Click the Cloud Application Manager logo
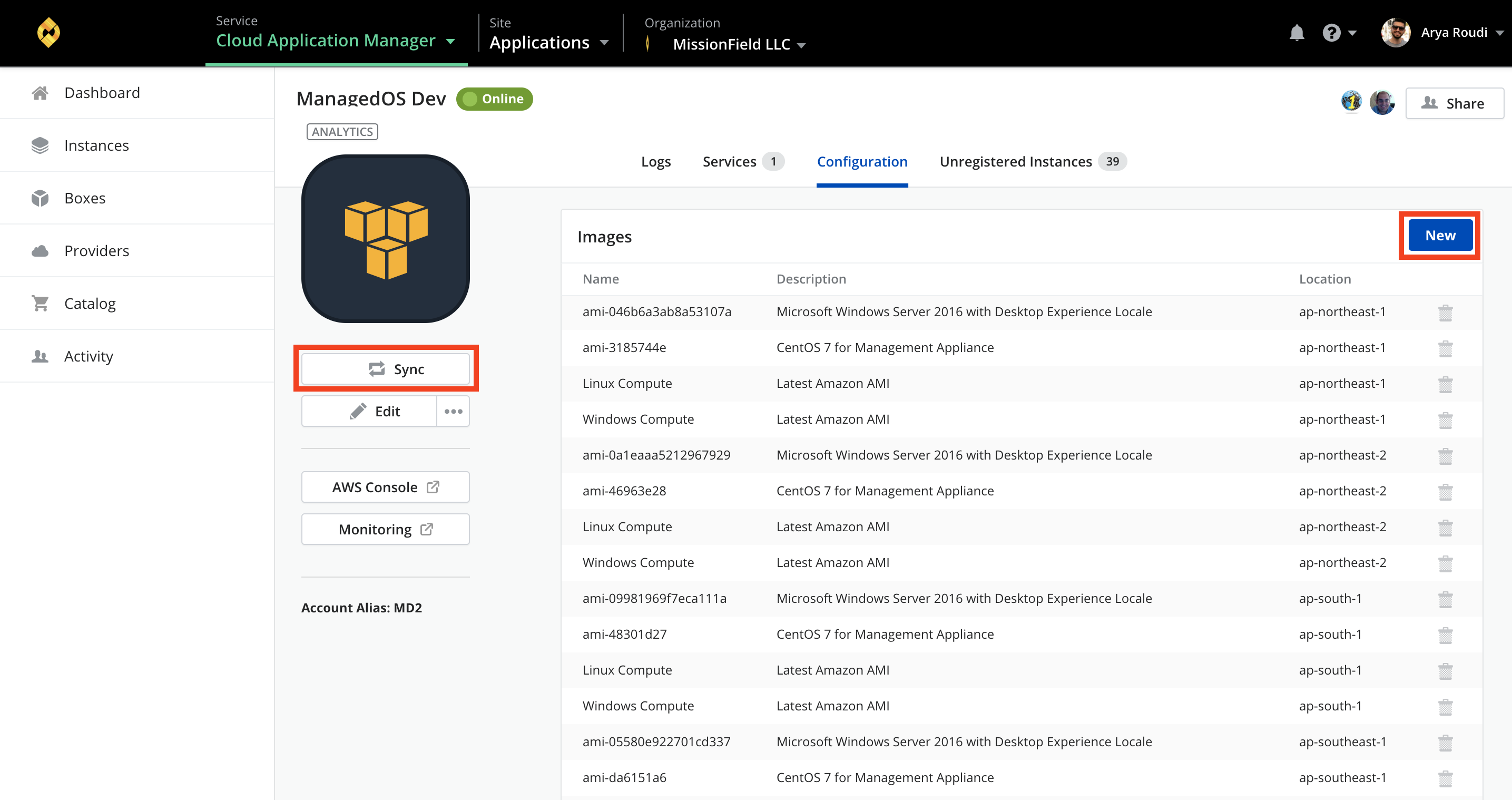Viewport: 1512px width, 800px height. pyautogui.click(x=47, y=33)
